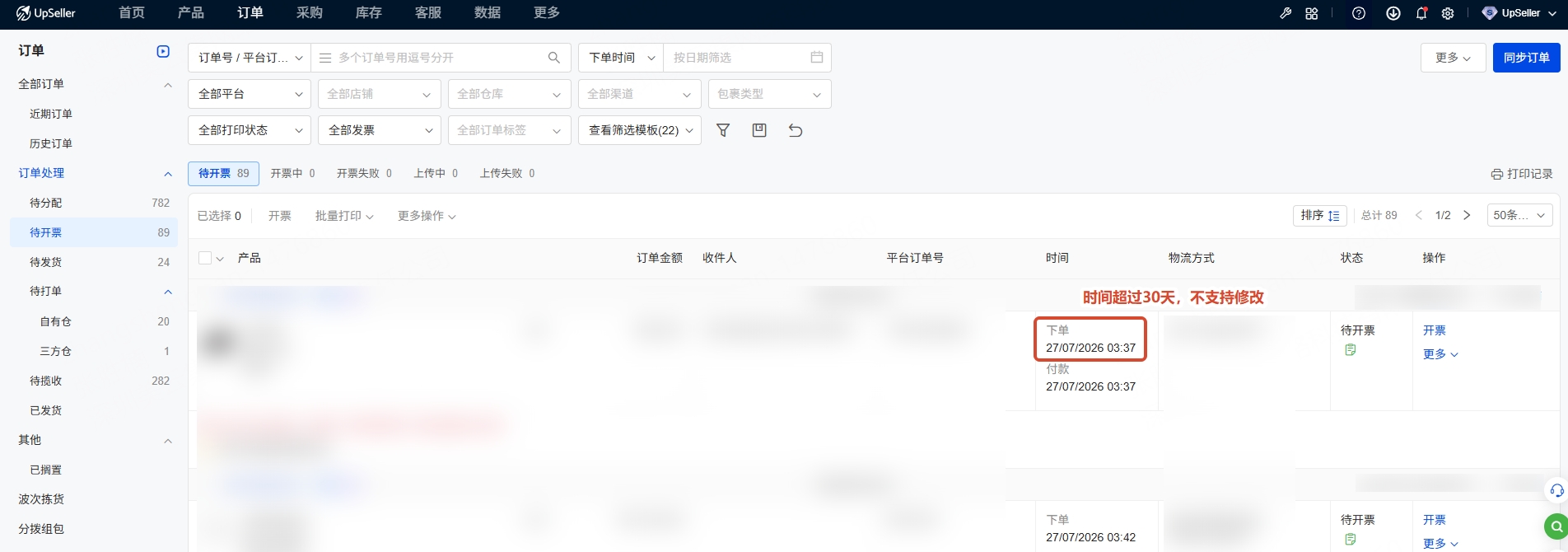1568x552 pixels.
Task: Open 批量打印 menu button
Action: click(344, 216)
